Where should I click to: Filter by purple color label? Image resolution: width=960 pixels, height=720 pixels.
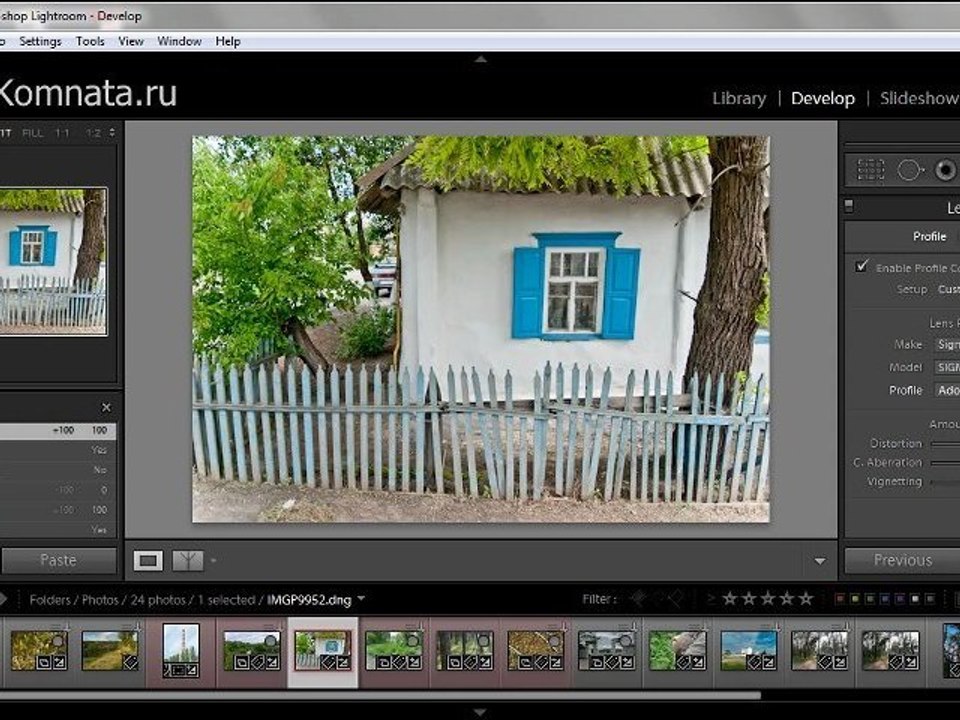(900, 598)
